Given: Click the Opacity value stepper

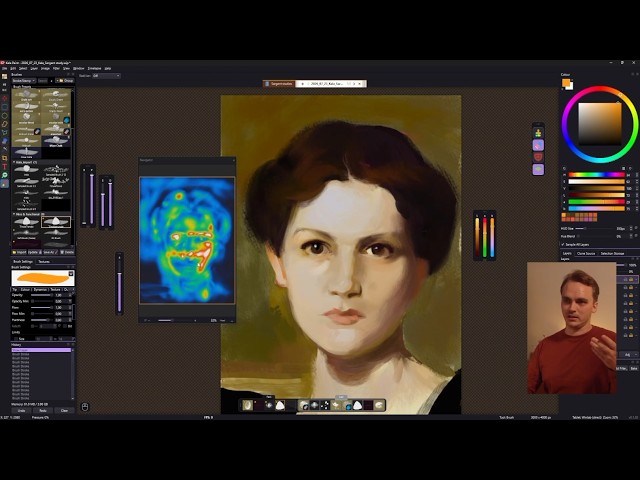Looking at the screenshot, I should pos(70,295).
